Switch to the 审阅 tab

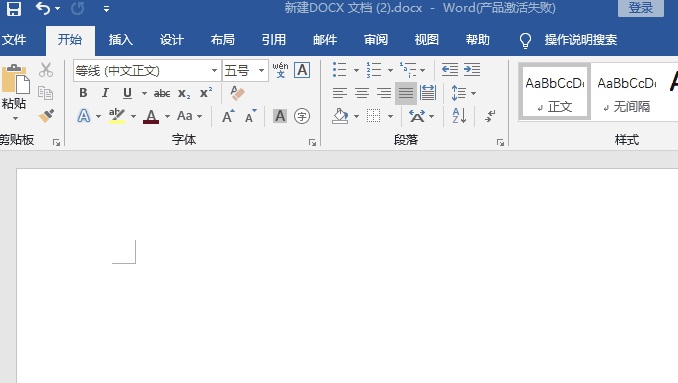click(376, 40)
